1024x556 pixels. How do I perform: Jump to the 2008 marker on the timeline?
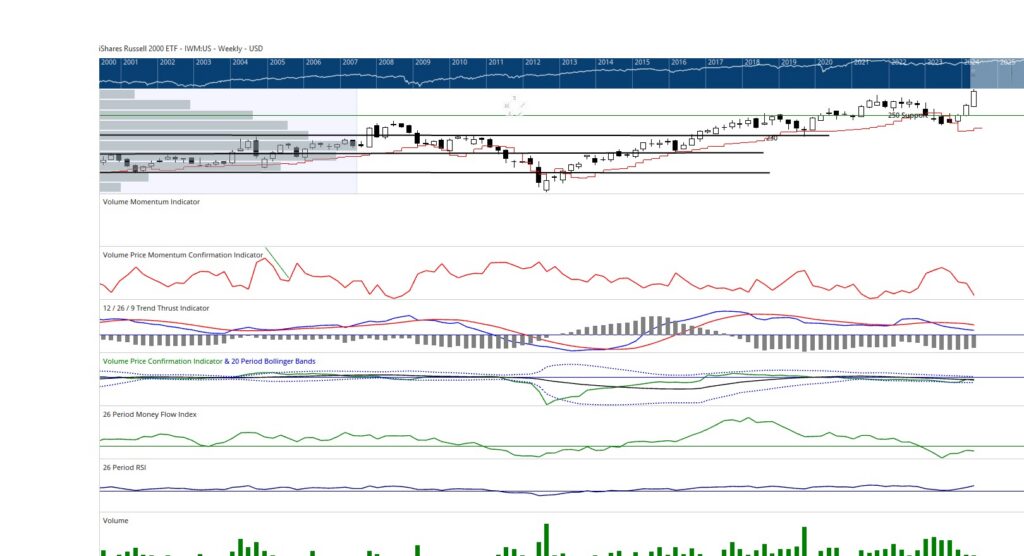386,62
